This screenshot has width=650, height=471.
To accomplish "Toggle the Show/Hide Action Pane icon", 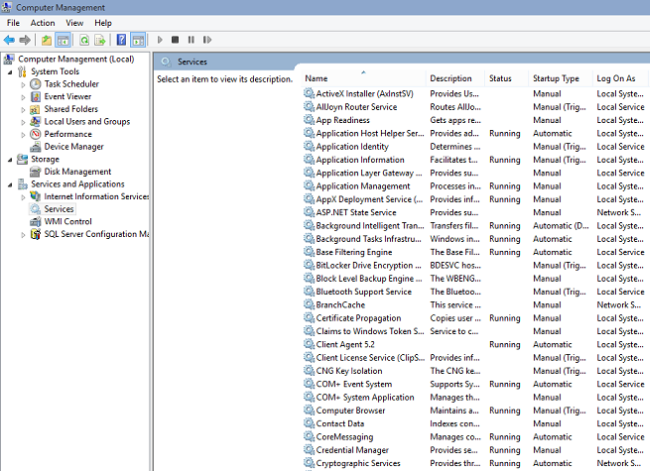I will 138,40.
